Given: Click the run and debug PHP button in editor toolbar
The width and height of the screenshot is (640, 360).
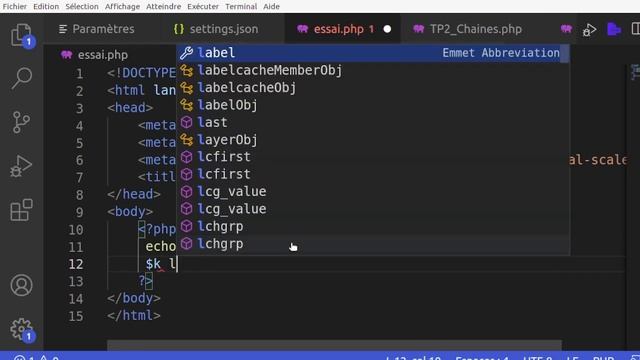Looking at the screenshot, I should point(589,30).
